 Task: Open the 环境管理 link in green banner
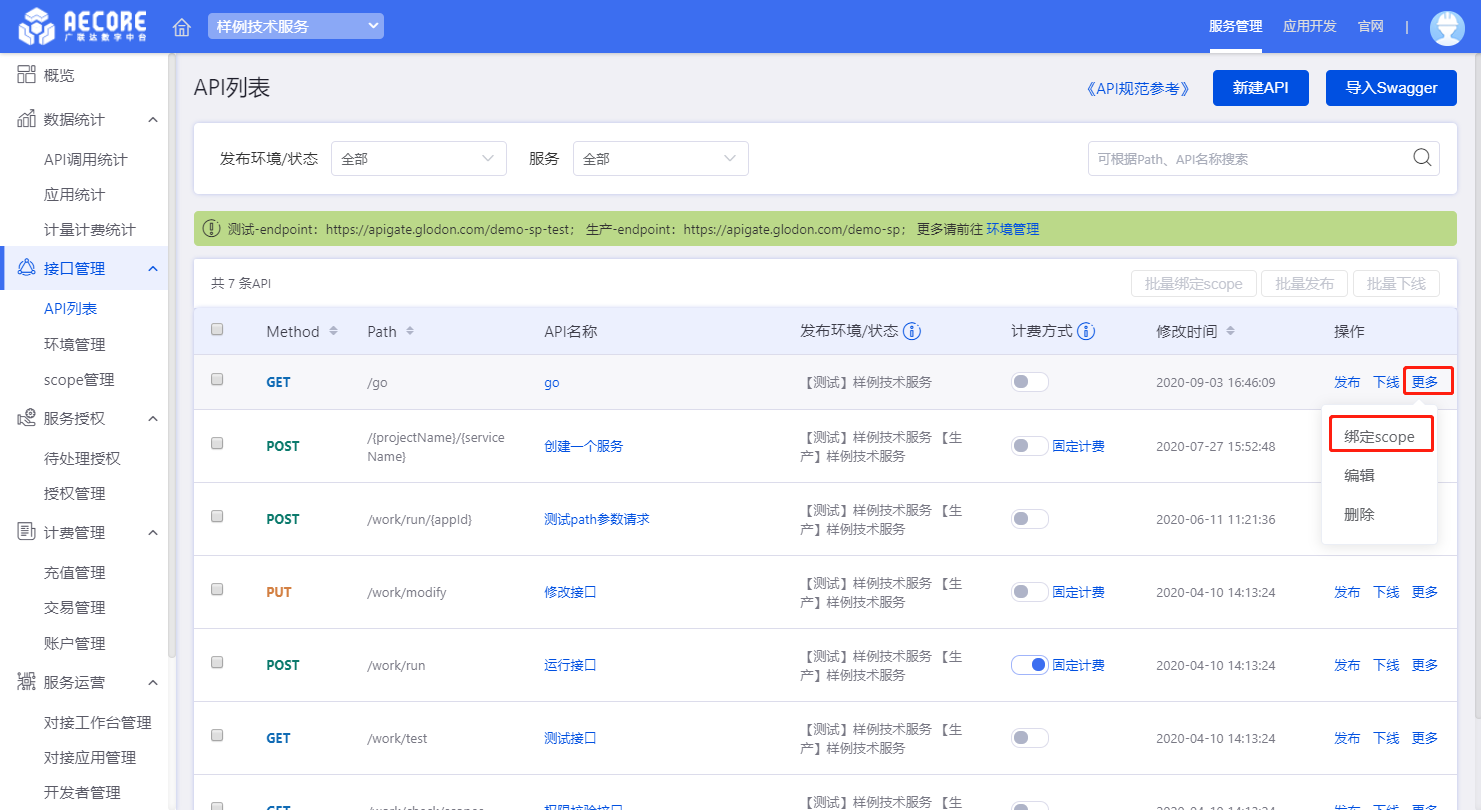[x=1012, y=229]
